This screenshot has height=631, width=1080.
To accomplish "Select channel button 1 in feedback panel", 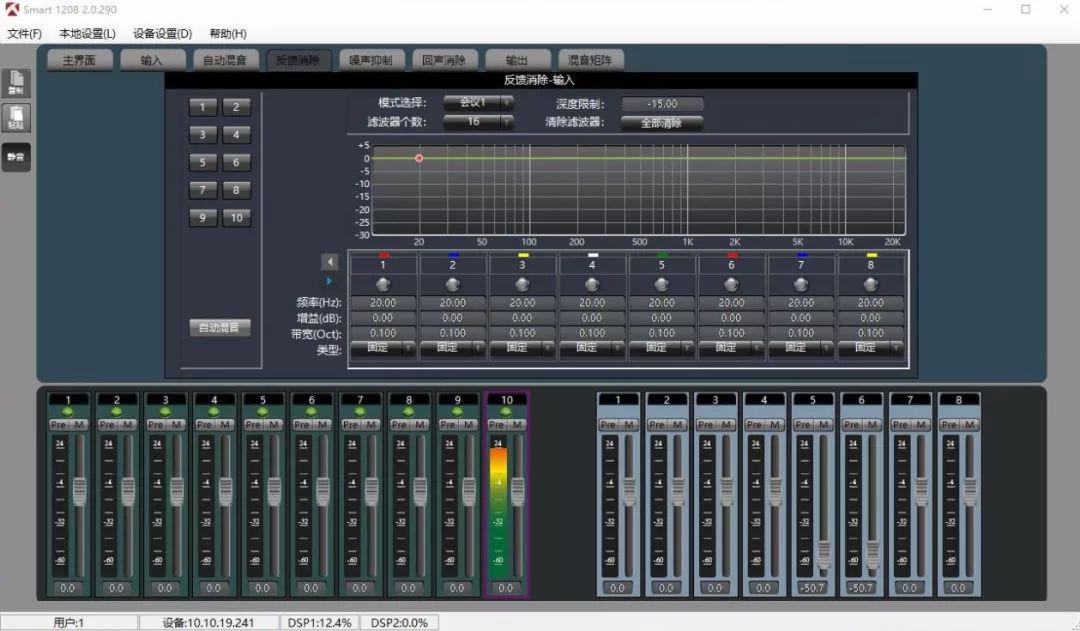I will (202, 107).
